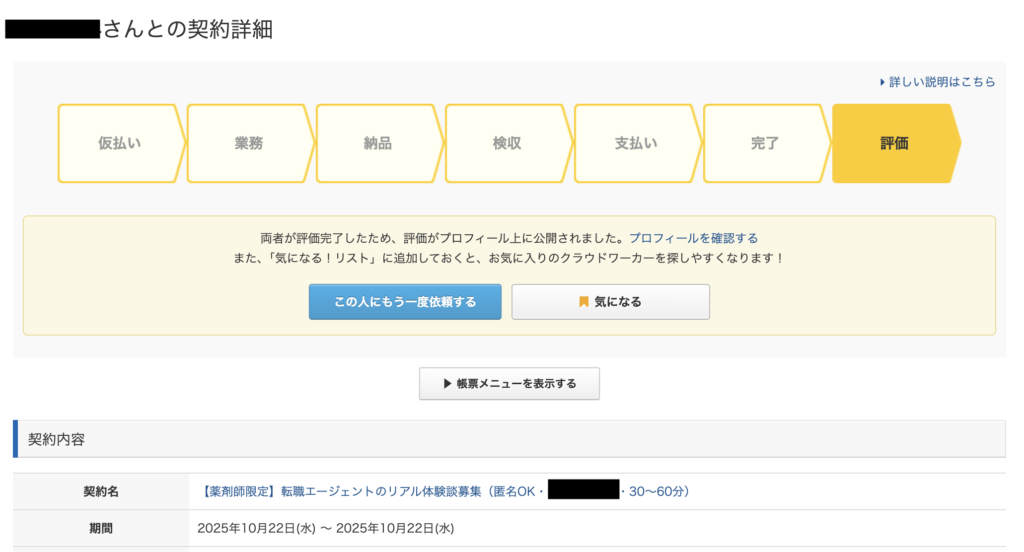The height and width of the screenshot is (552, 1024).
Task: Select the 仮払い step
Action: pyautogui.click(x=119, y=143)
